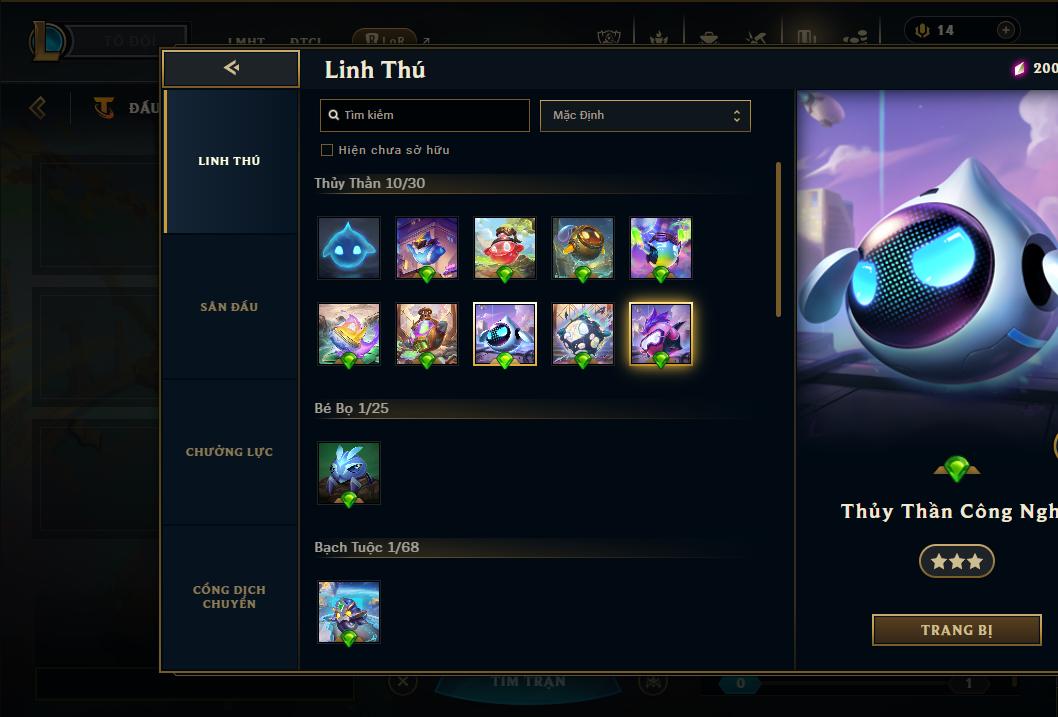Select the Bé Bọ little legend icon
This screenshot has width=1058, height=717.
tap(349, 473)
